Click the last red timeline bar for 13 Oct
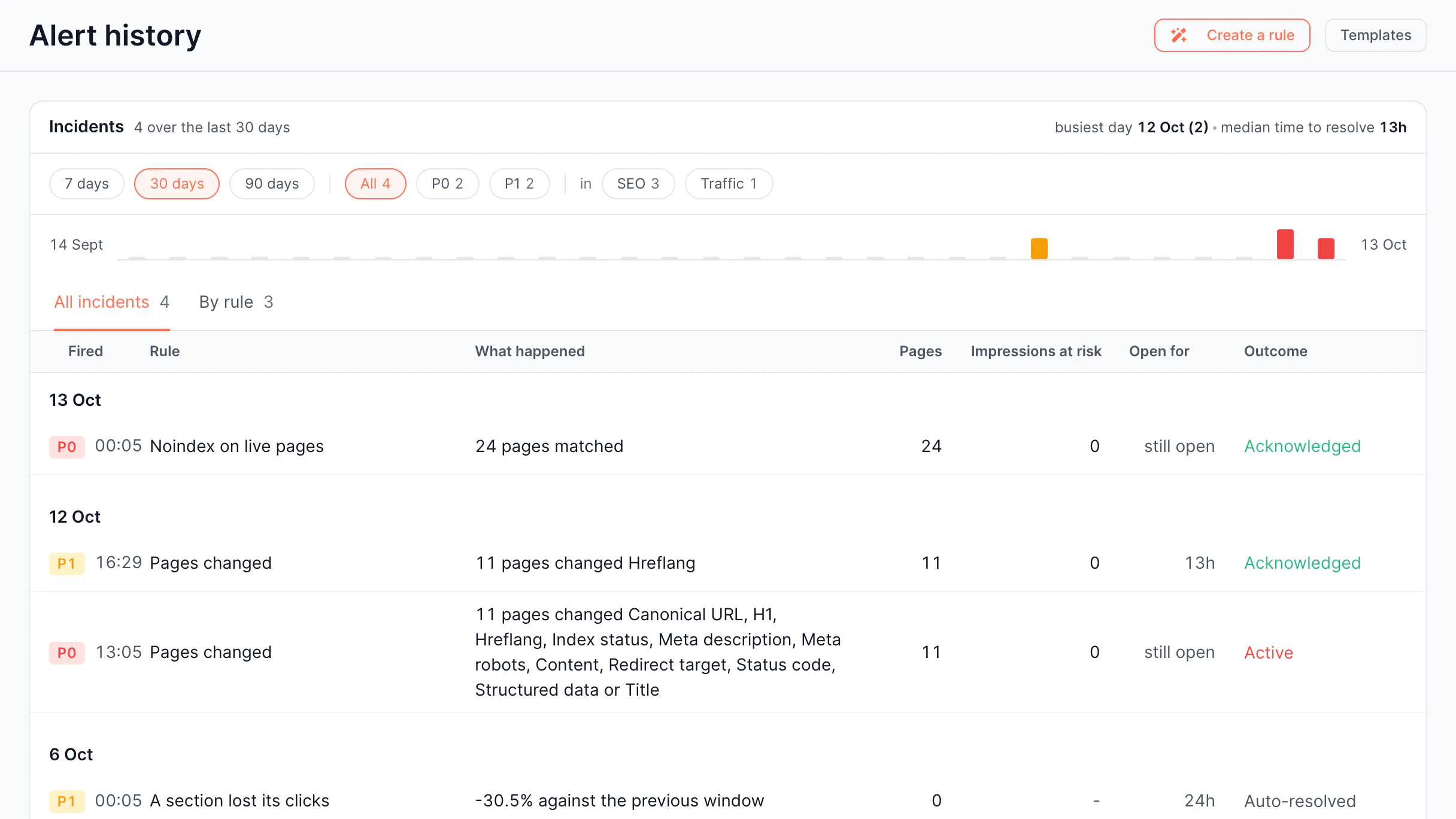 [x=1326, y=248]
